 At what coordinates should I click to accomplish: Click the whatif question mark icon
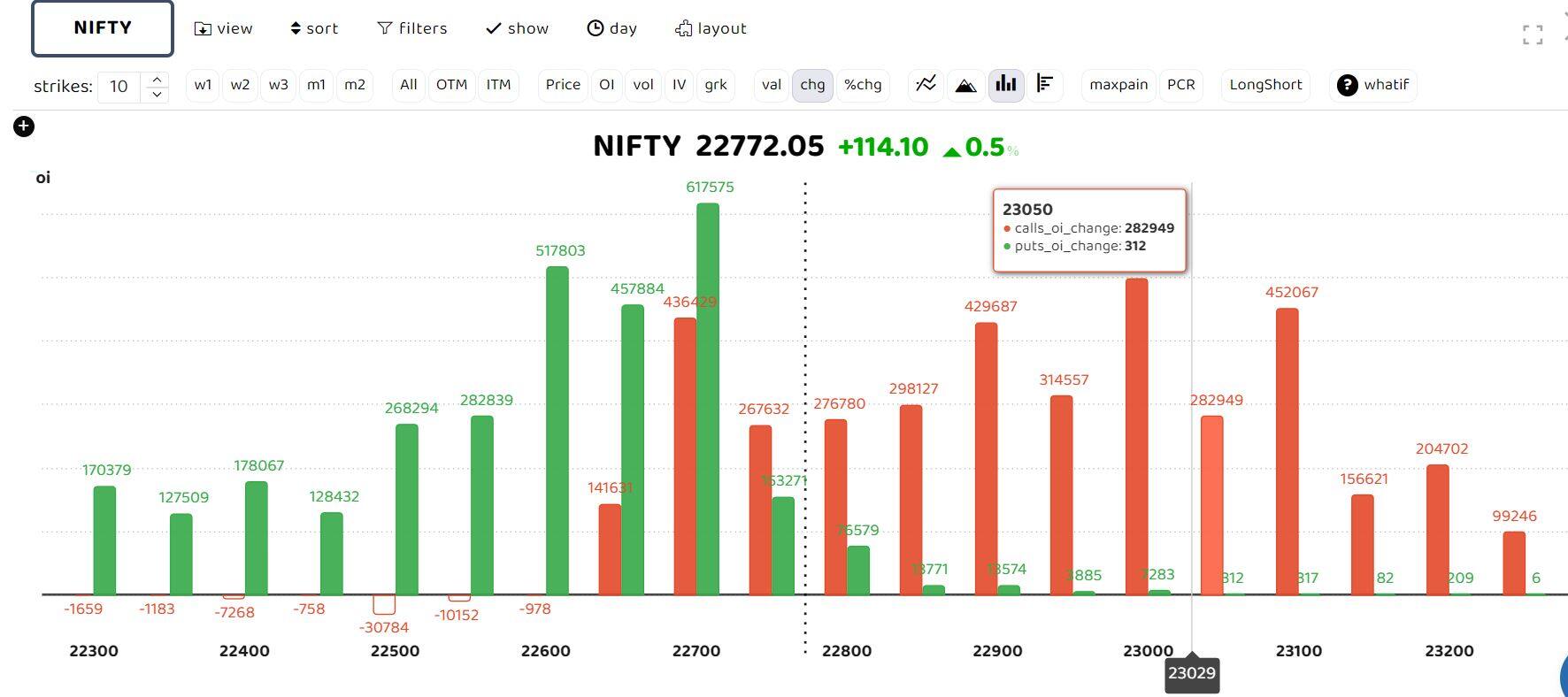pyautogui.click(x=1348, y=85)
